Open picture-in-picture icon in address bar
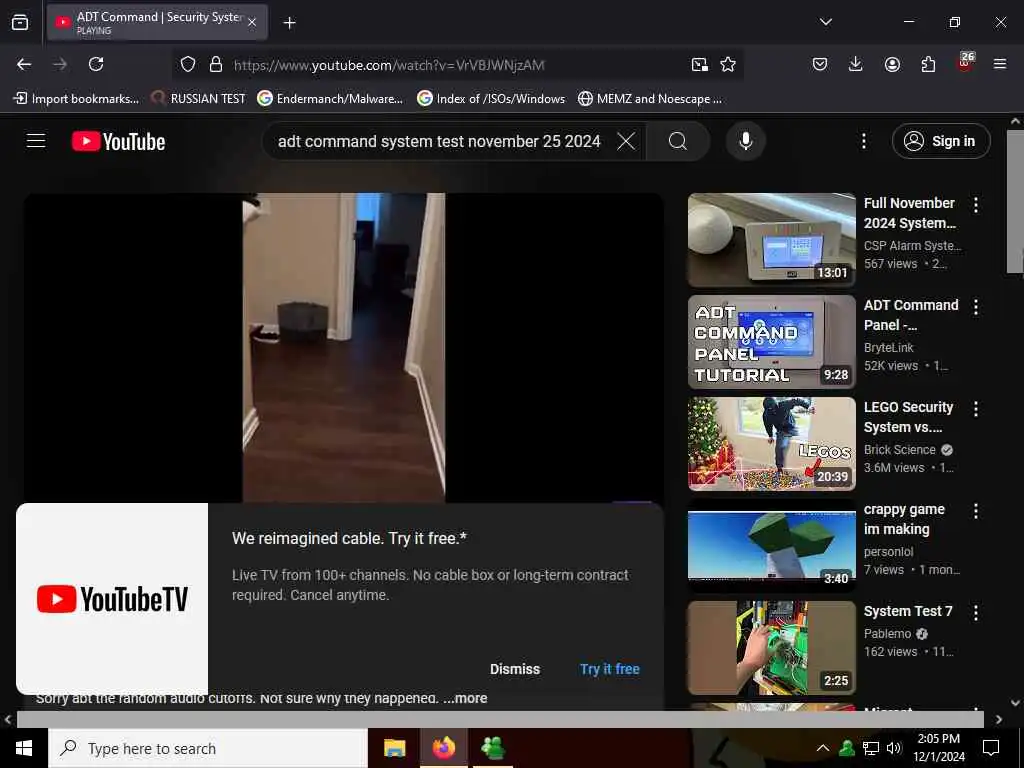Viewport: 1024px width, 768px height. [x=699, y=64]
